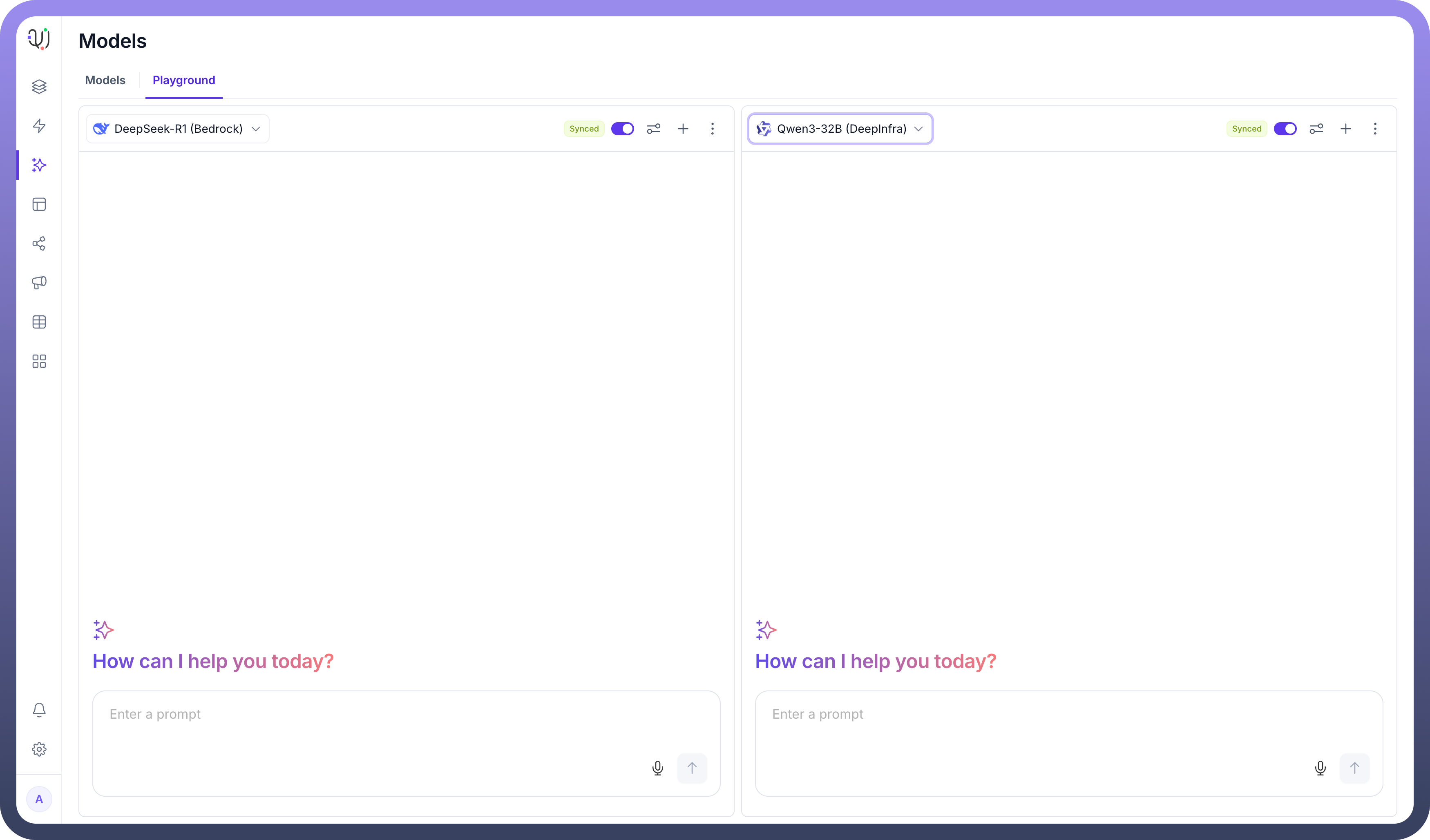Open settings gear in sidebar

pos(39,749)
